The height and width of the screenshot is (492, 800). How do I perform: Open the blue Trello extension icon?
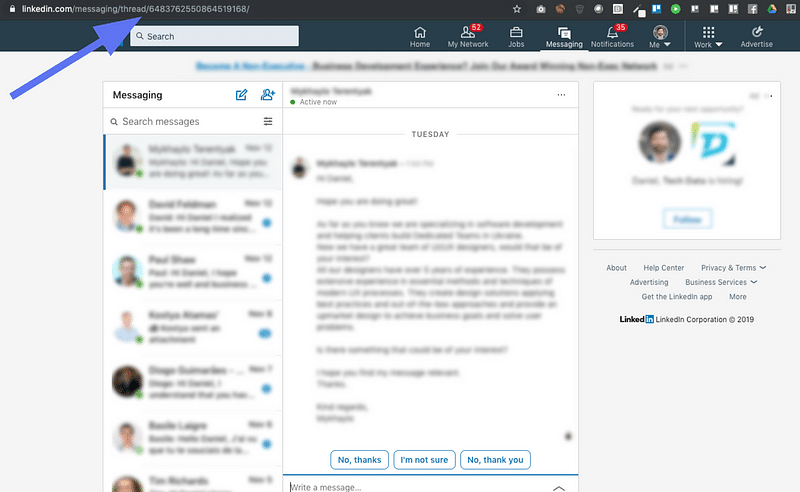(x=656, y=9)
